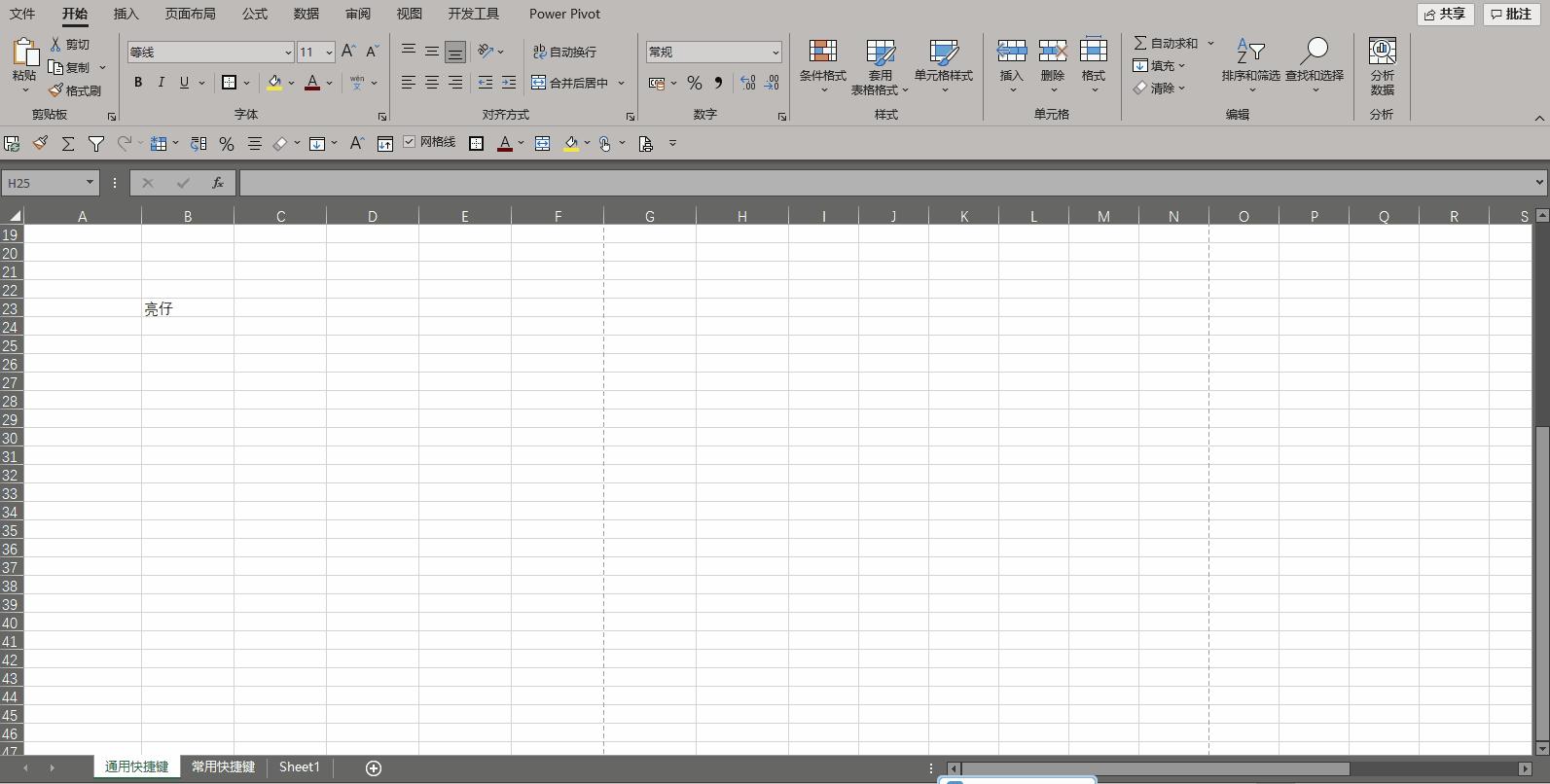
Task: Open the 常规 number format dropdown
Action: [x=775, y=53]
